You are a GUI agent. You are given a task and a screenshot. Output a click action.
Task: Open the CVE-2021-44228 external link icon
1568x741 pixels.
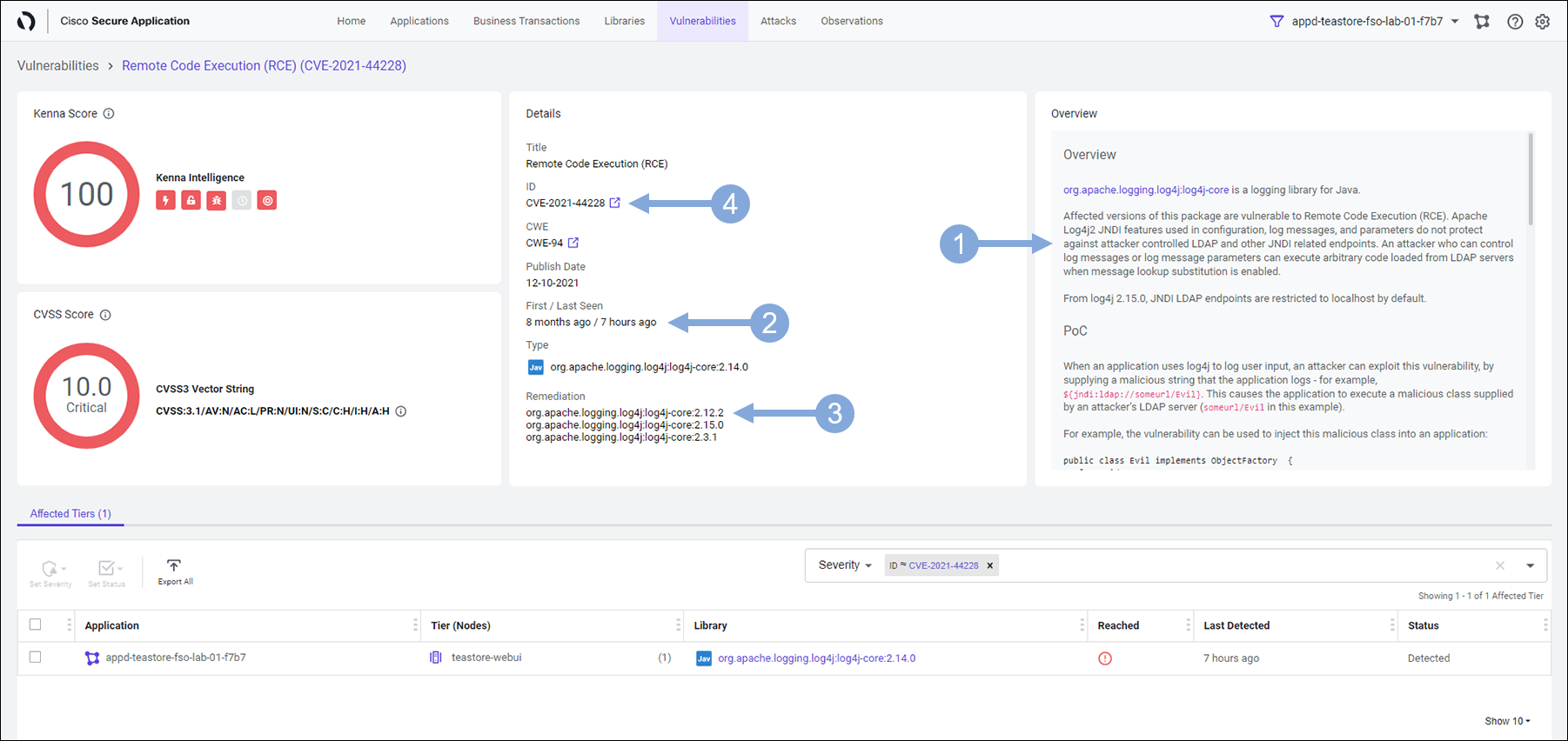click(x=614, y=203)
